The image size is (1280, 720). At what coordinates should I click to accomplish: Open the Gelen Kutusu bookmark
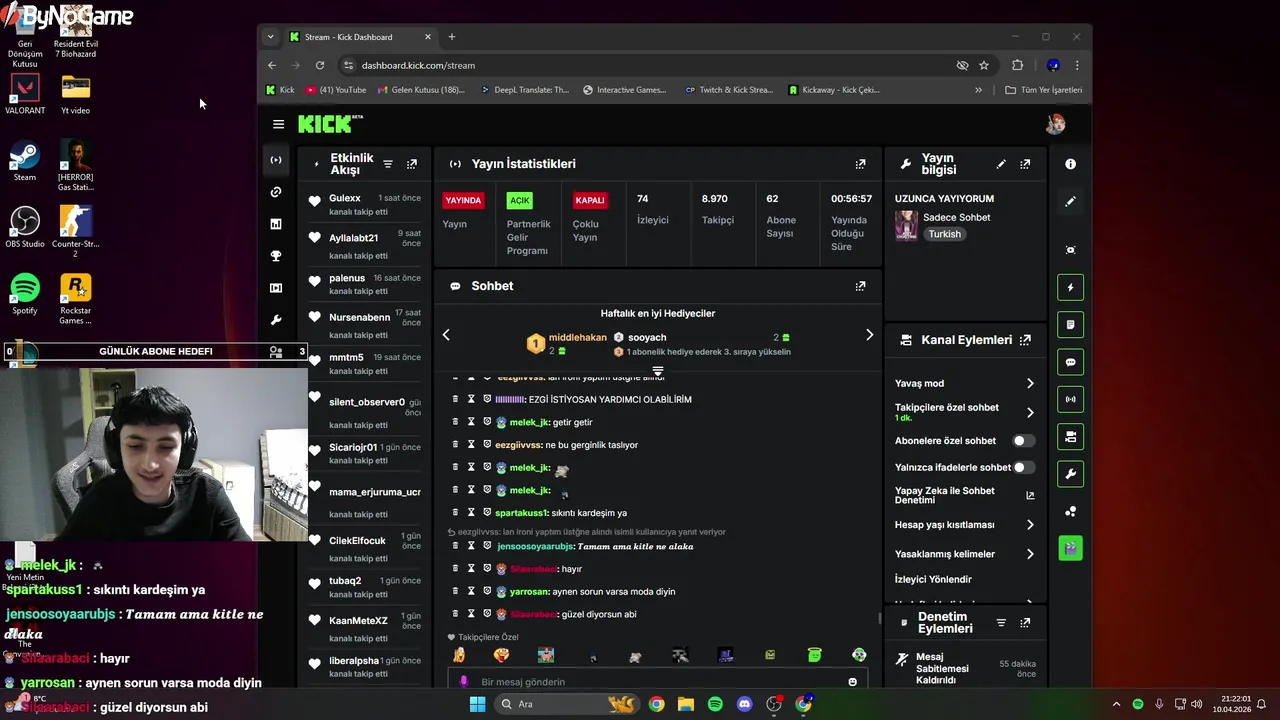pos(421,90)
